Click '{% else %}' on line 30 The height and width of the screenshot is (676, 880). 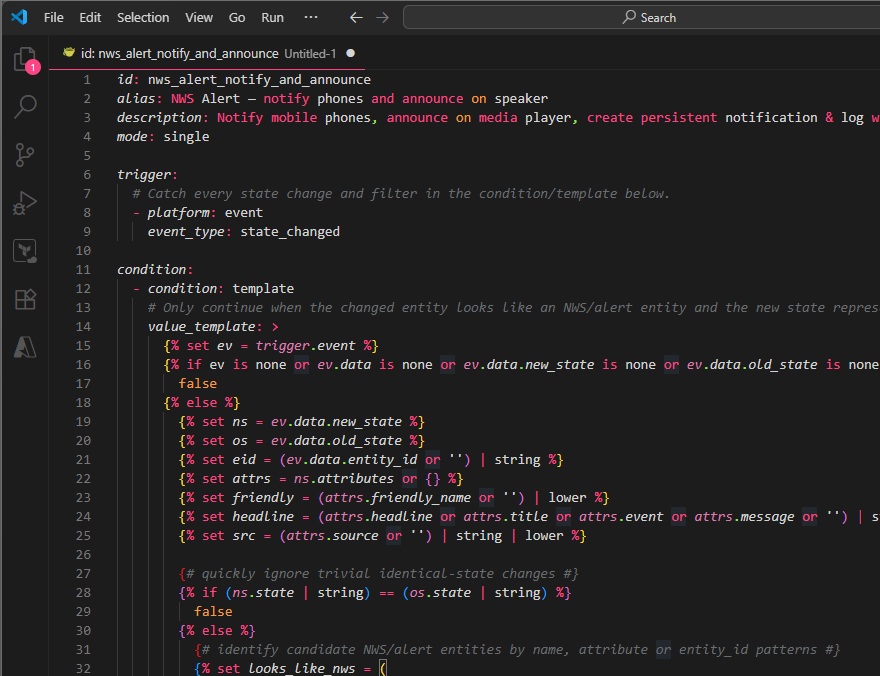217,631
